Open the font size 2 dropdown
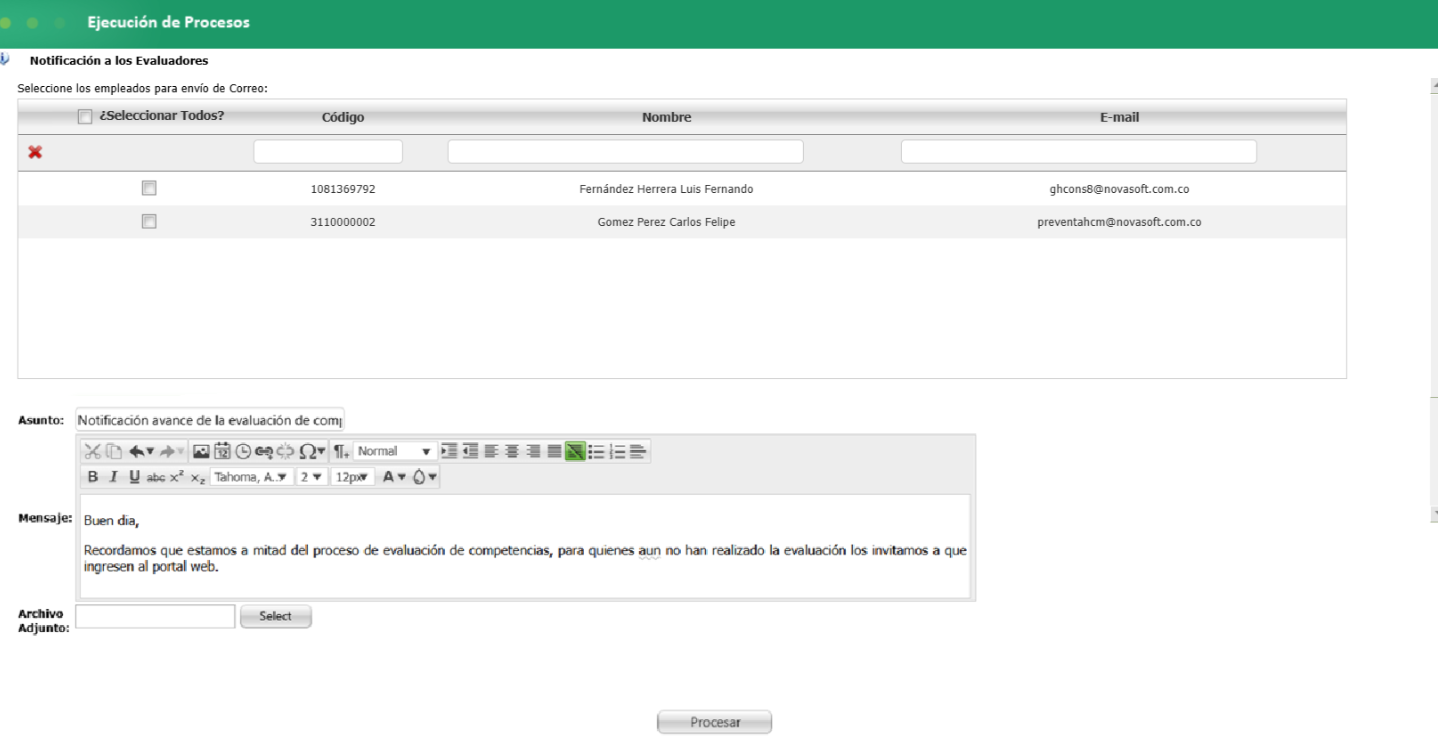The height and width of the screenshot is (739, 1438). coord(313,477)
